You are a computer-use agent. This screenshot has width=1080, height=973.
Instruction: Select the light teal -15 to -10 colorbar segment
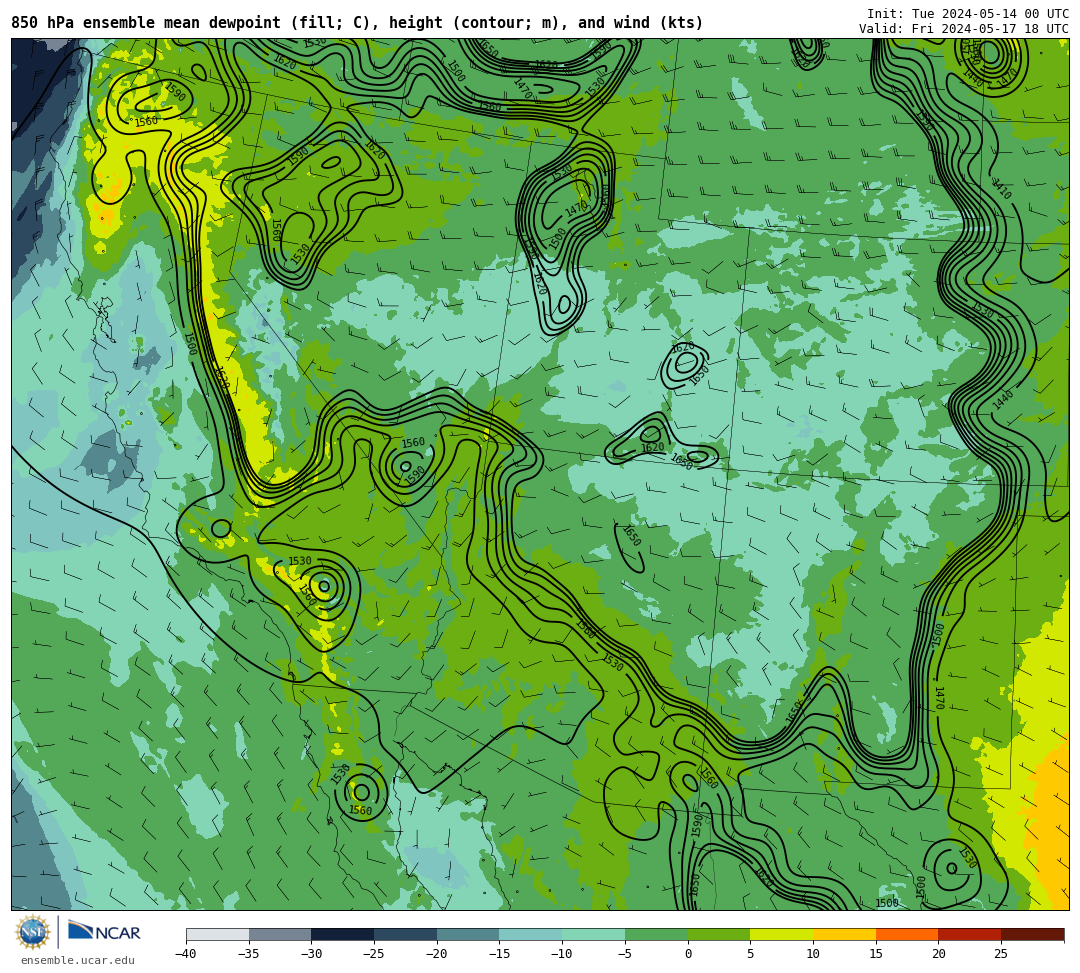pyautogui.click(x=531, y=934)
